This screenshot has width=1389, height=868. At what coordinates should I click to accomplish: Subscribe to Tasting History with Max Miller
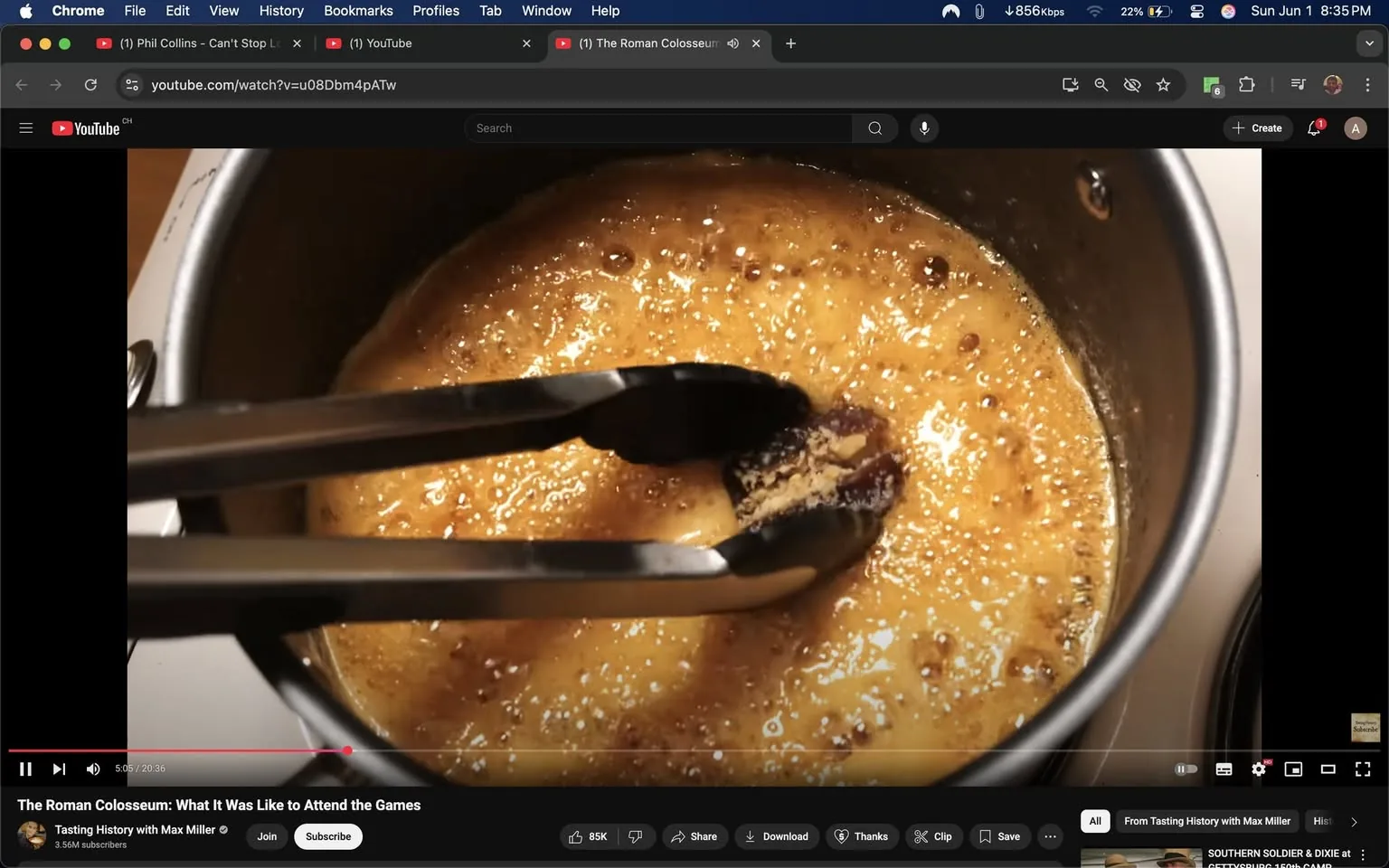pyautogui.click(x=327, y=836)
